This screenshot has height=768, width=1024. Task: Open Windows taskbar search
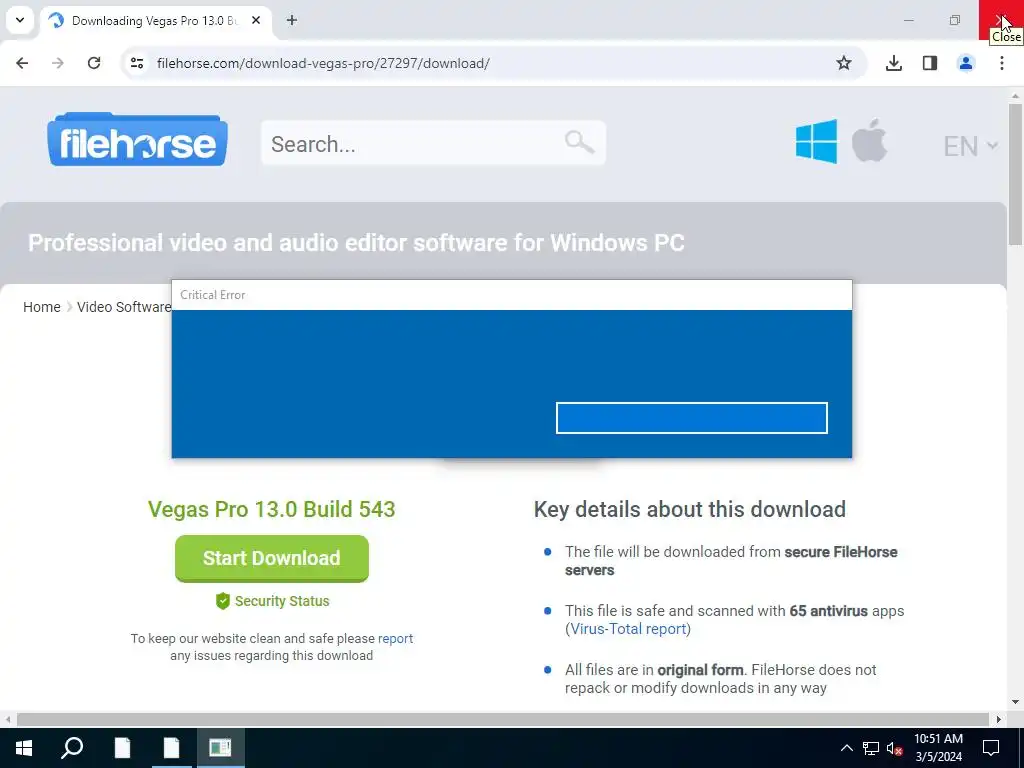tap(72, 748)
